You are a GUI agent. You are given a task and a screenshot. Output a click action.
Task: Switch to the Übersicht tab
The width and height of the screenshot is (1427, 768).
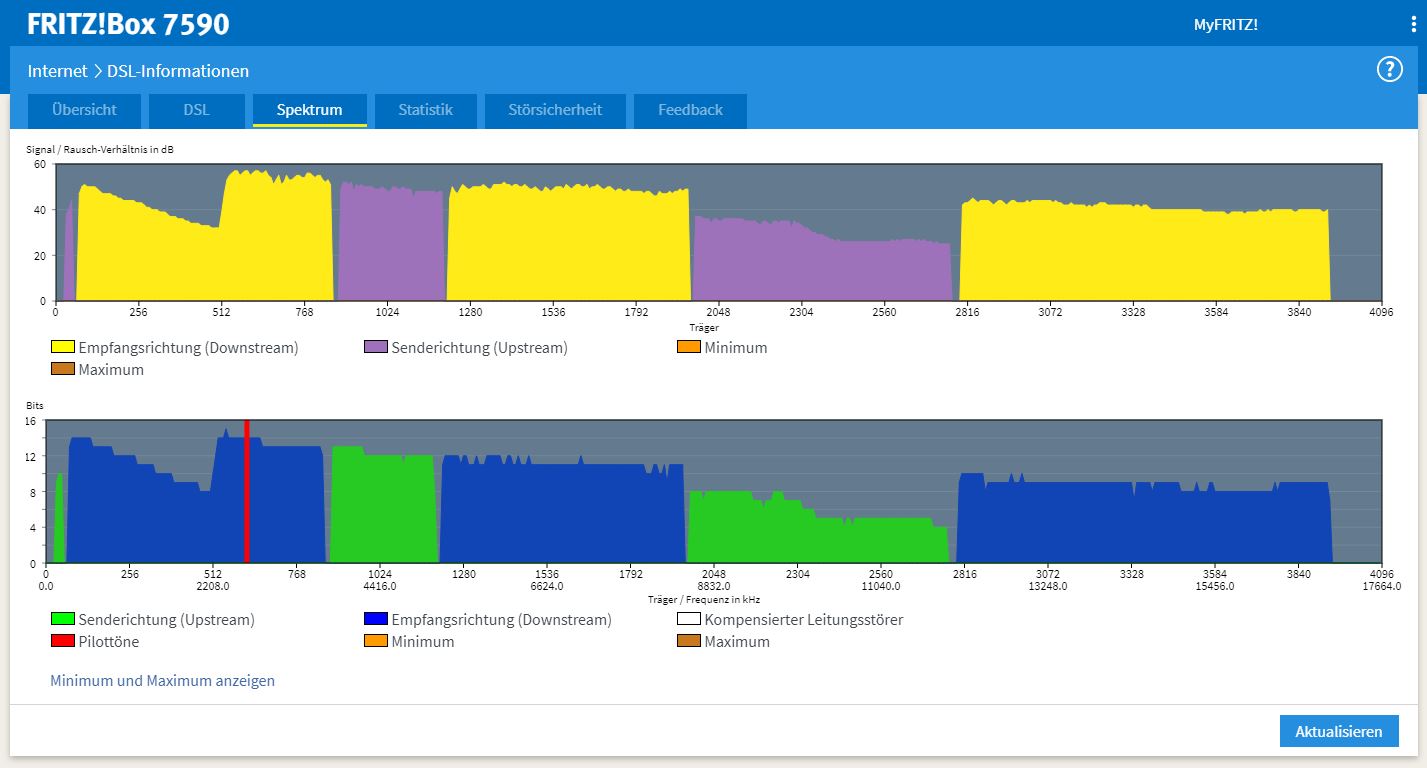coord(84,110)
